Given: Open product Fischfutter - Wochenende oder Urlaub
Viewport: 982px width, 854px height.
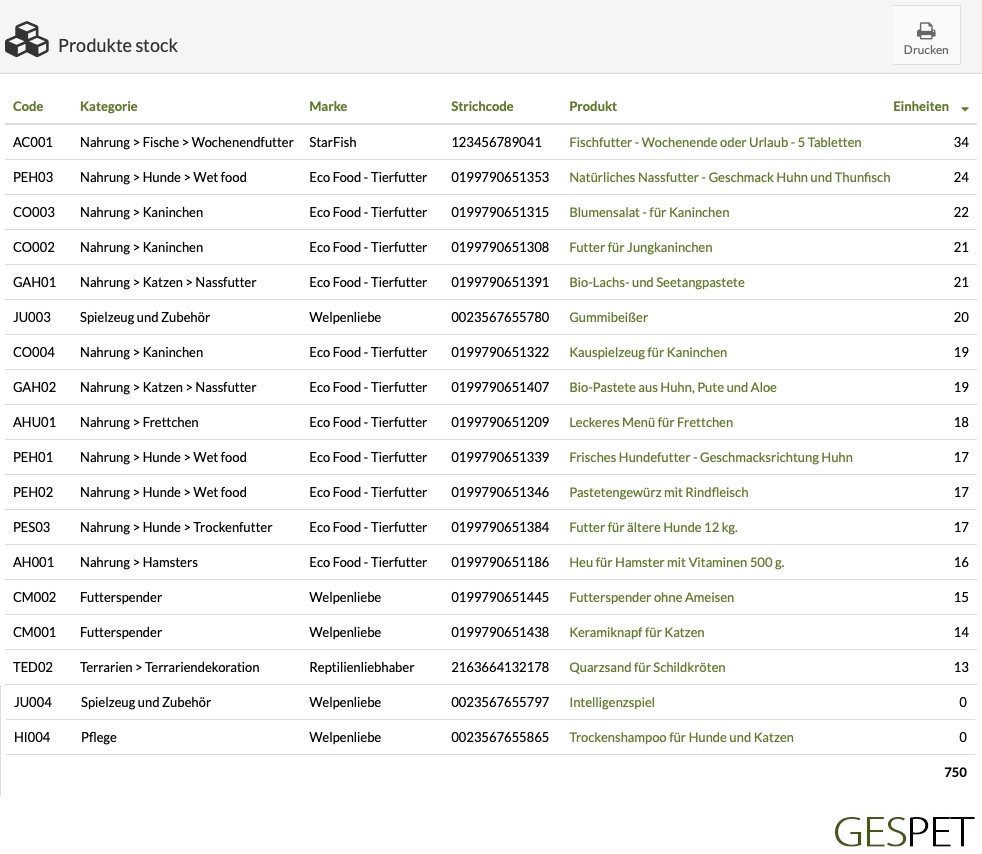Looking at the screenshot, I should pyautogui.click(x=715, y=142).
